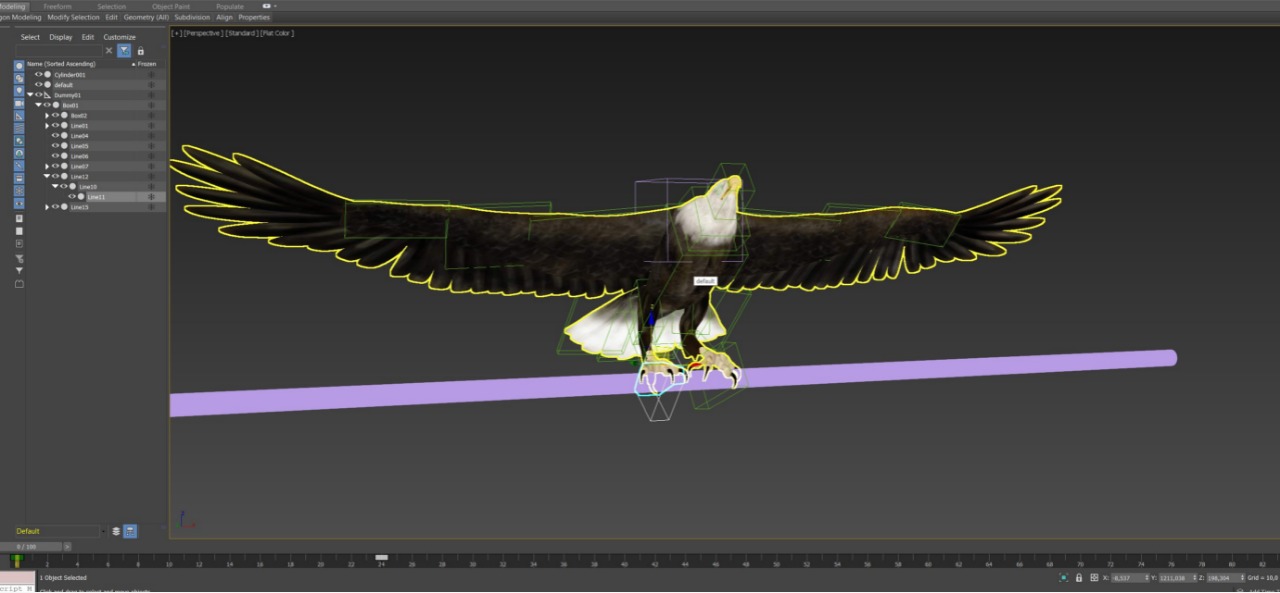This screenshot has width=1280, height=593.
Task: Collapse the Dummy01 hierarchy
Action: pos(30,95)
